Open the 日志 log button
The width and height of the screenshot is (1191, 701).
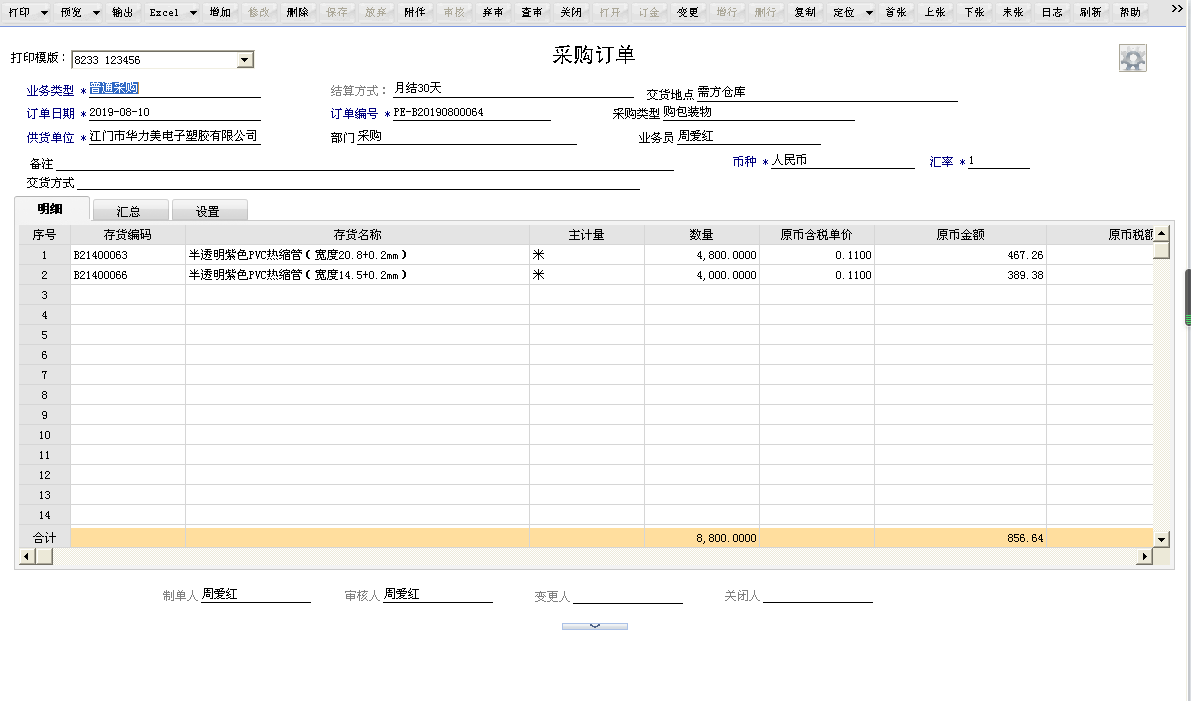click(1052, 12)
